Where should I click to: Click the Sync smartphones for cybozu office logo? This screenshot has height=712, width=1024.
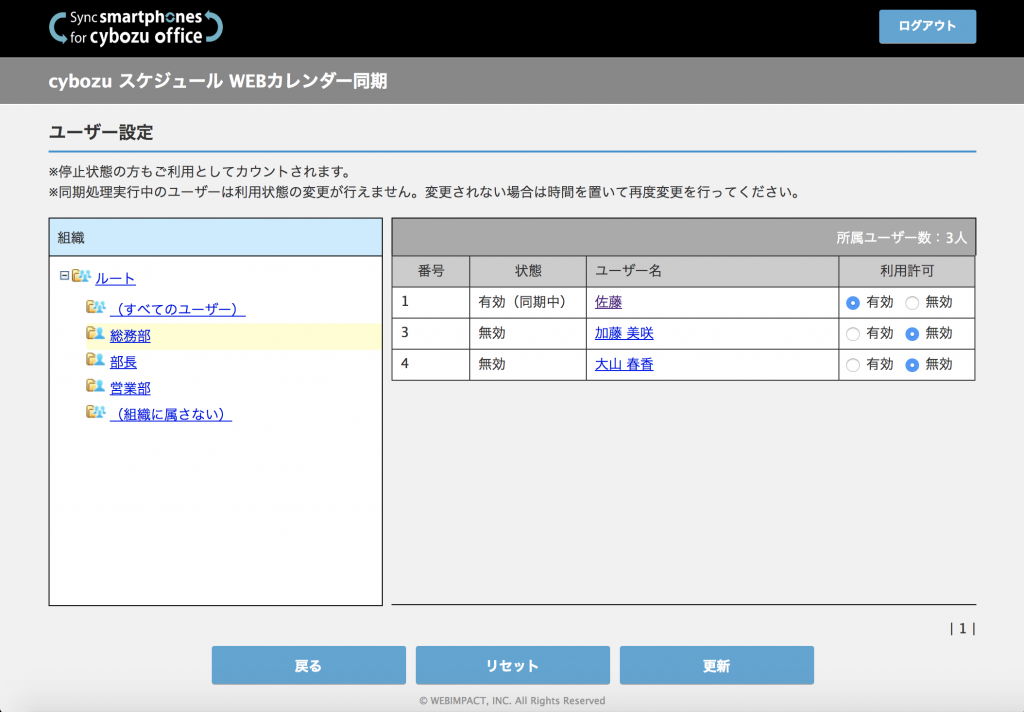(136, 28)
